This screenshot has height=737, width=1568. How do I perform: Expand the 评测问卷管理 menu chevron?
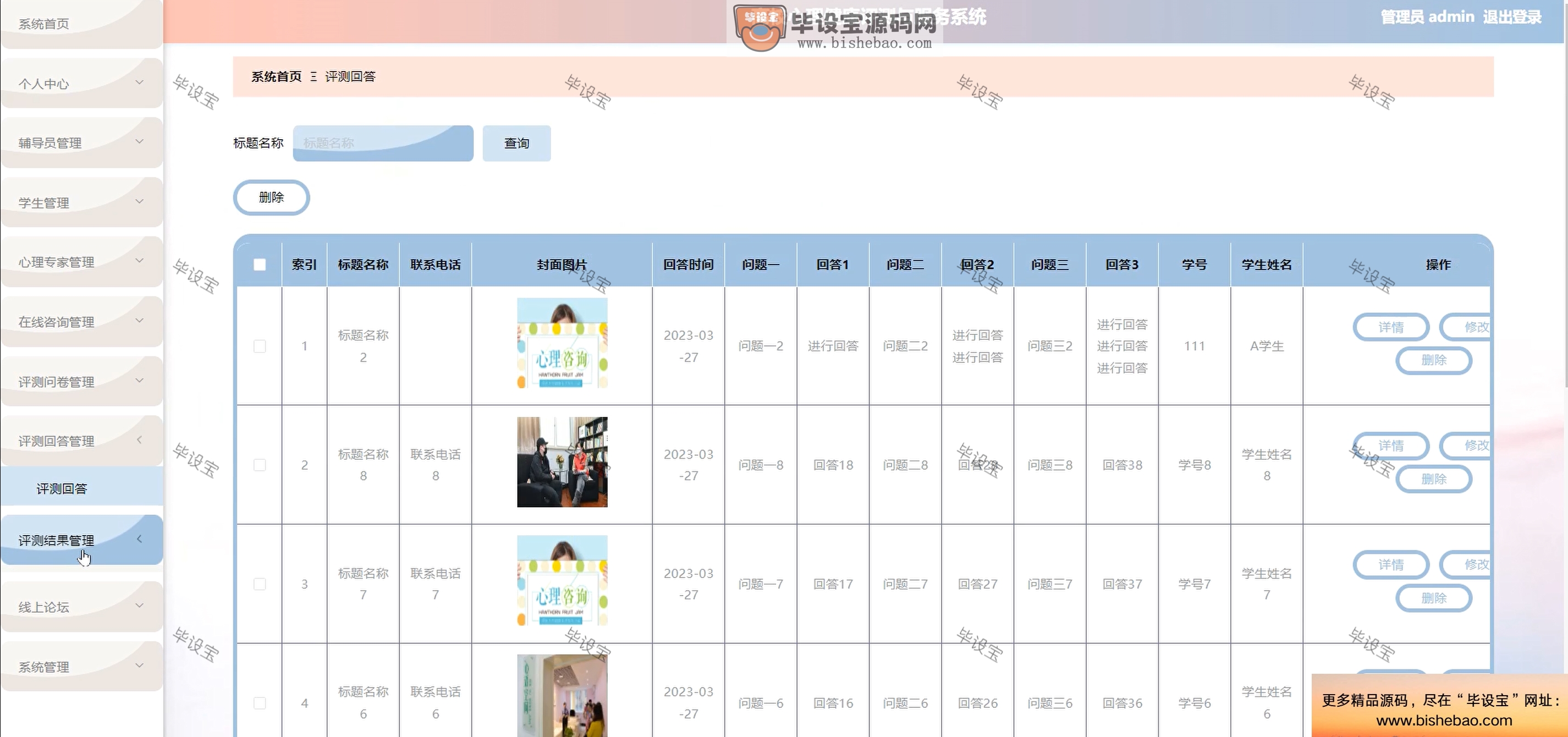pos(139,381)
